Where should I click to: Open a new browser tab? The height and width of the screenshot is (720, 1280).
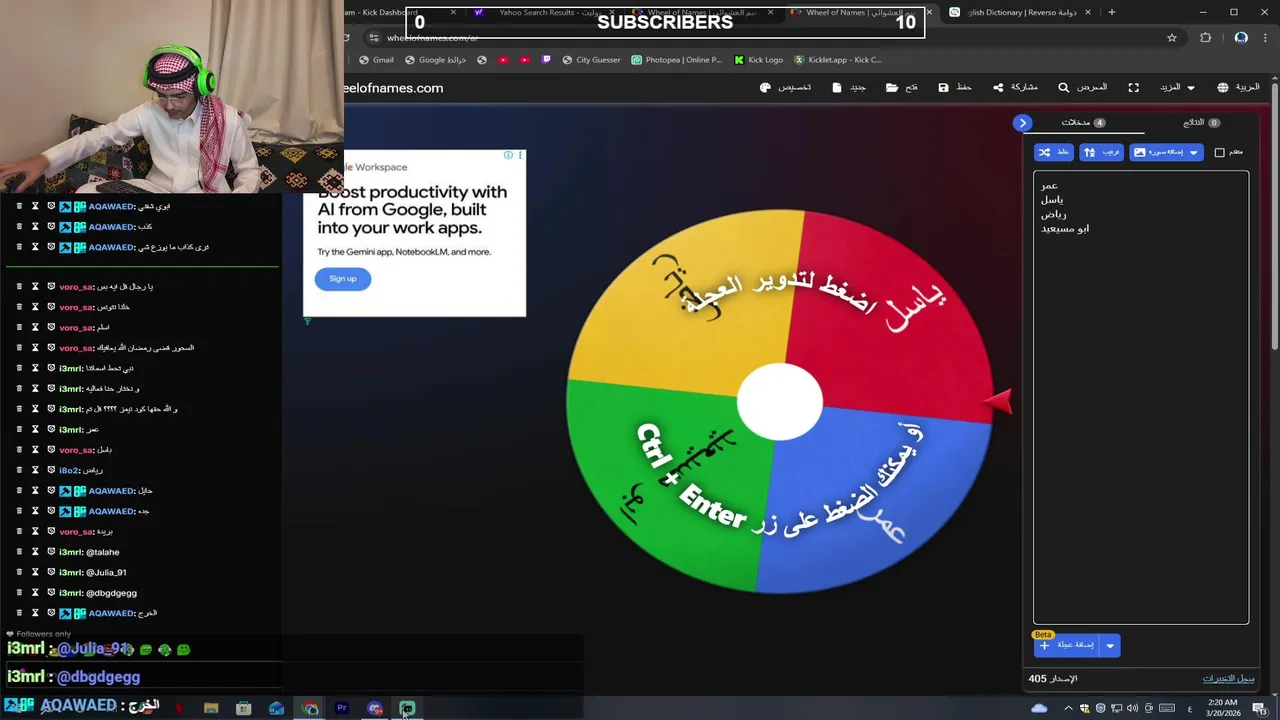click(x=1111, y=12)
